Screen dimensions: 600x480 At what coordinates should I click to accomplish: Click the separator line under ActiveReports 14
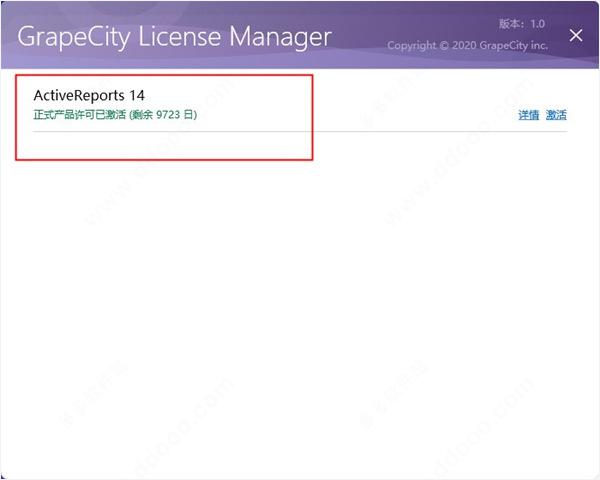click(300, 131)
